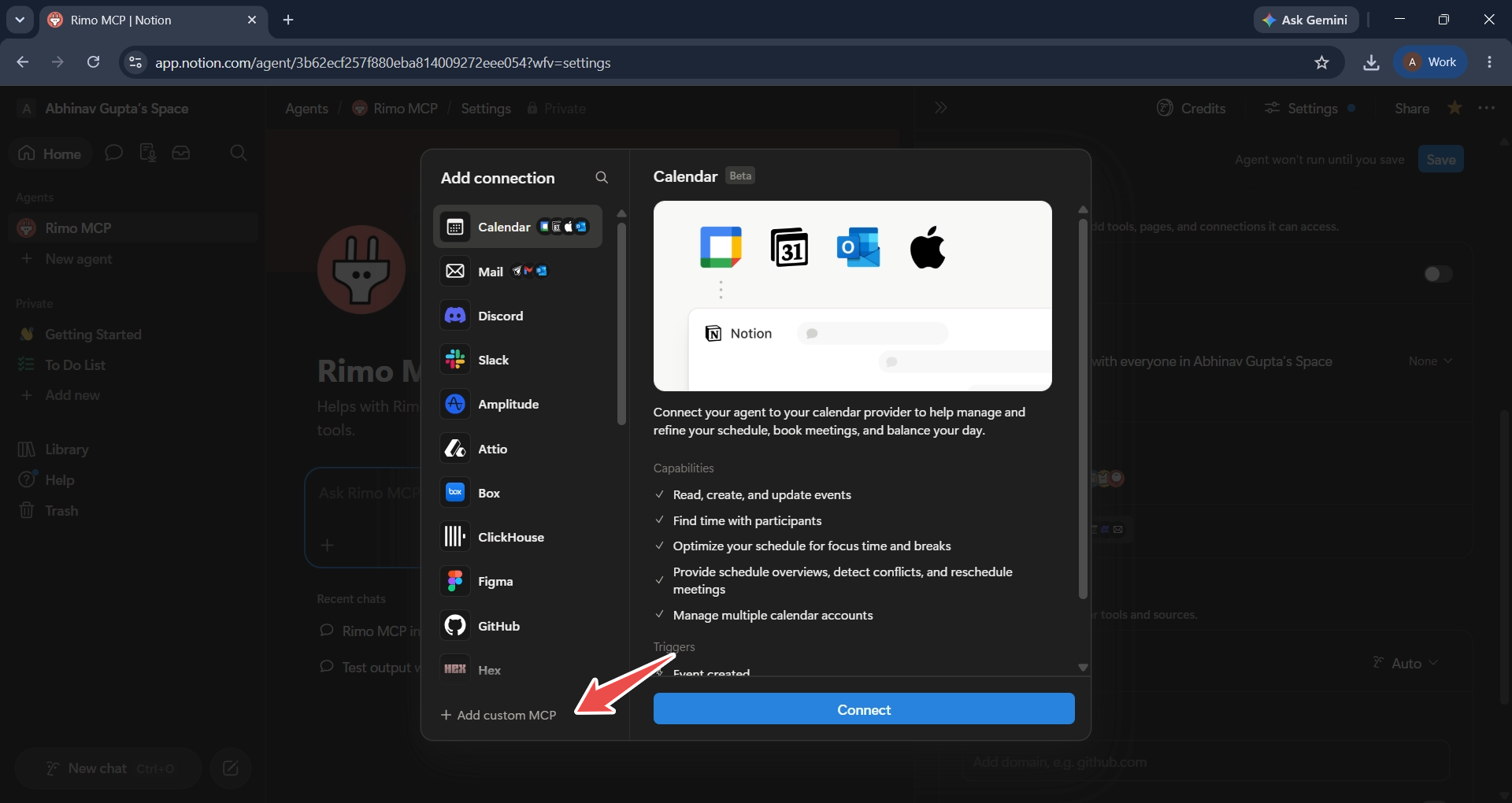Open sidebar chat bubble icon
Image resolution: width=1512 pixels, height=803 pixels.
tap(114, 153)
